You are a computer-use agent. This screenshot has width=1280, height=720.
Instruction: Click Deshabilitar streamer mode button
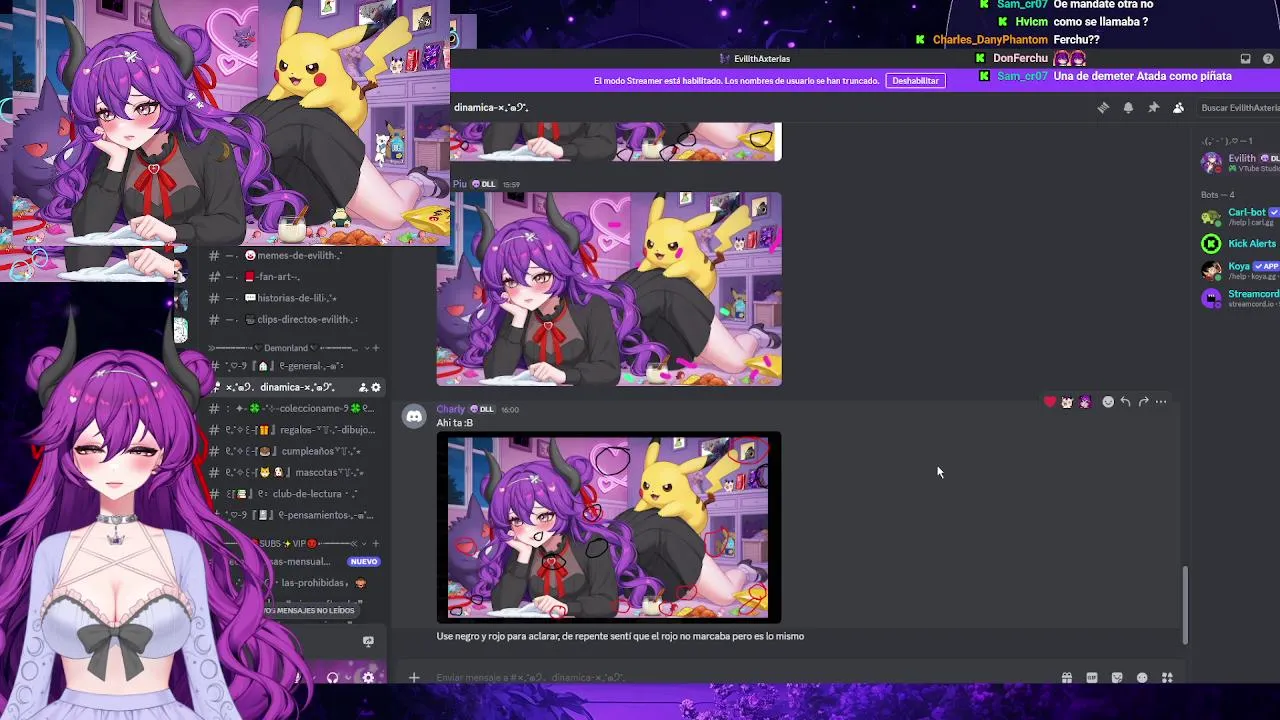tap(915, 81)
